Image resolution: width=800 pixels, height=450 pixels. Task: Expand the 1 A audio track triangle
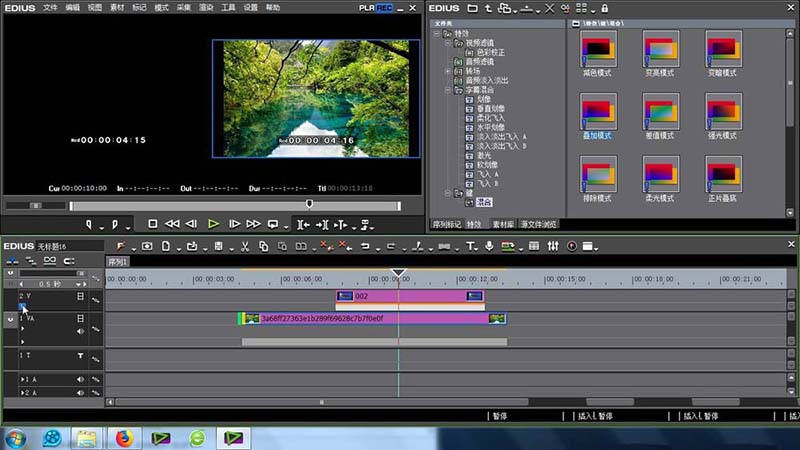(x=23, y=381)
